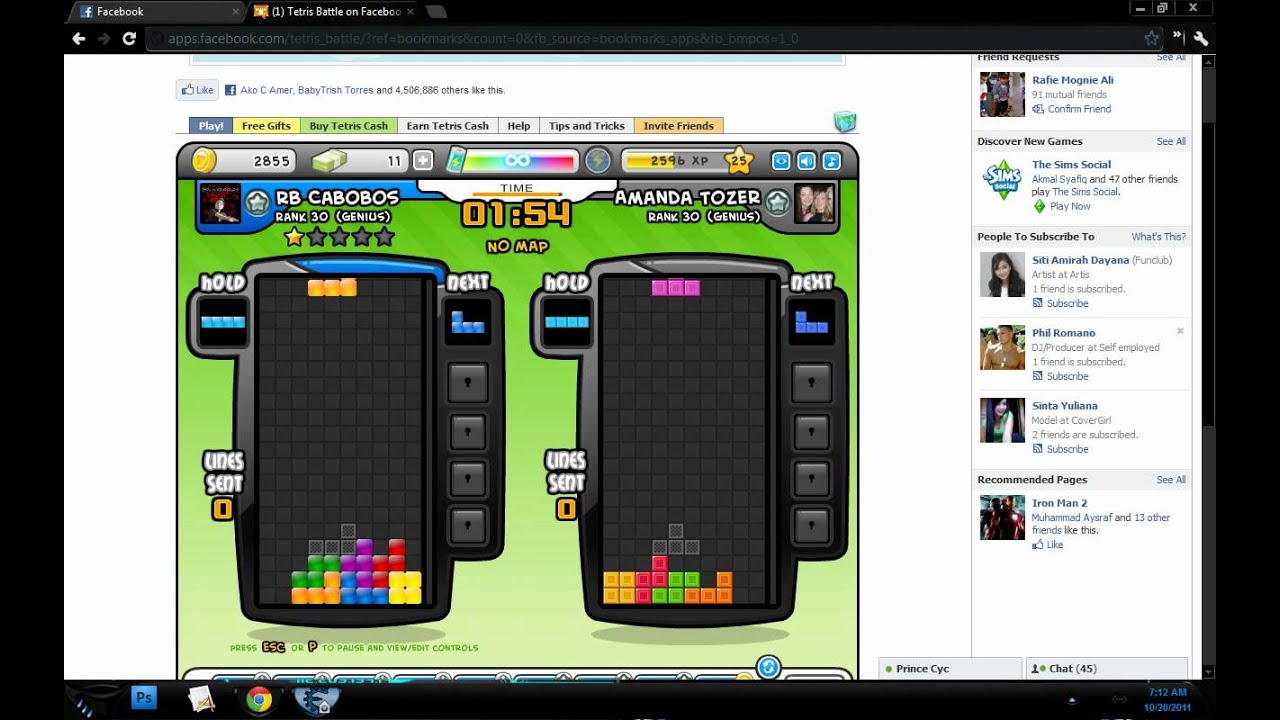
Task: Open the Free Gifts tab
Action: click(x=266, y=126)
